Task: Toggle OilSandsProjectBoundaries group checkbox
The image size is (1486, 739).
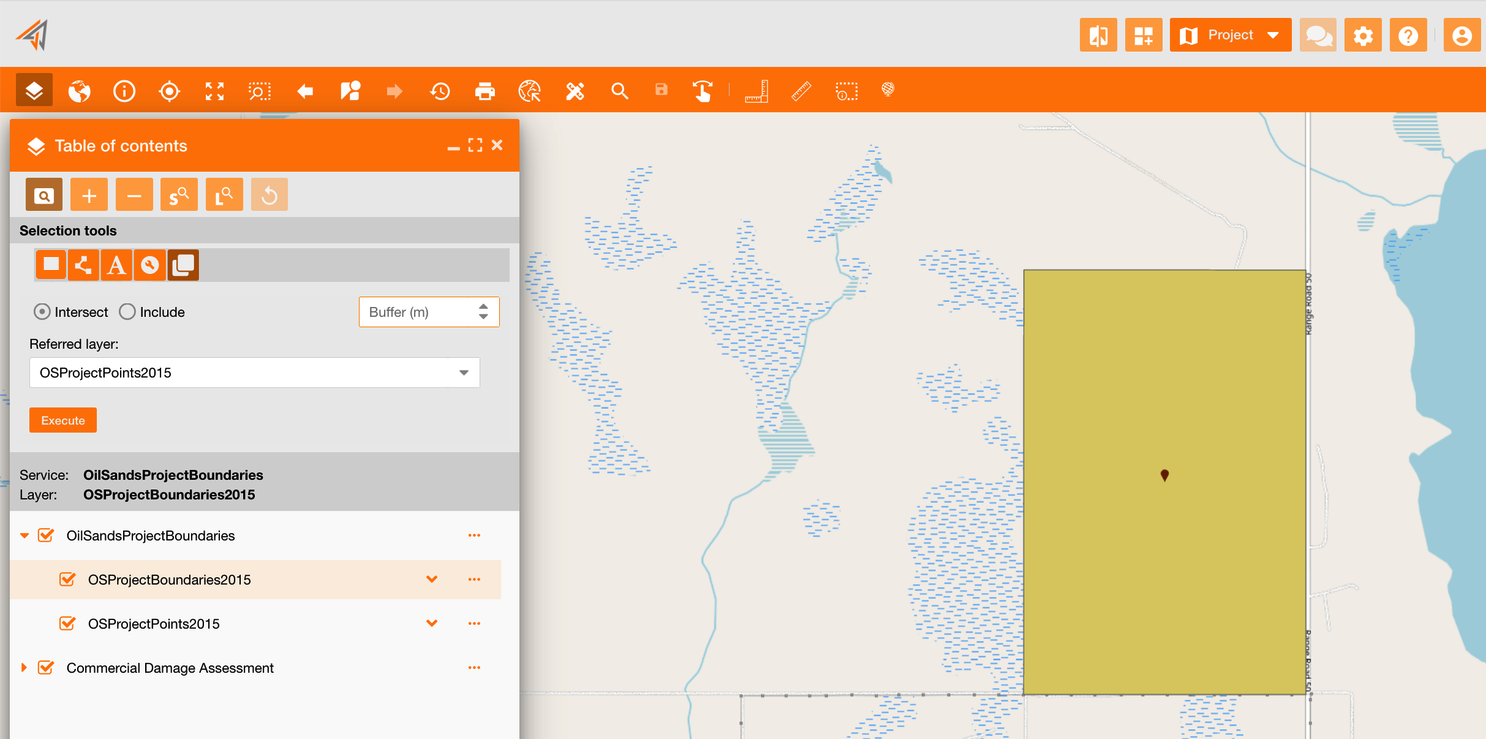Action: tap(46, 536)
